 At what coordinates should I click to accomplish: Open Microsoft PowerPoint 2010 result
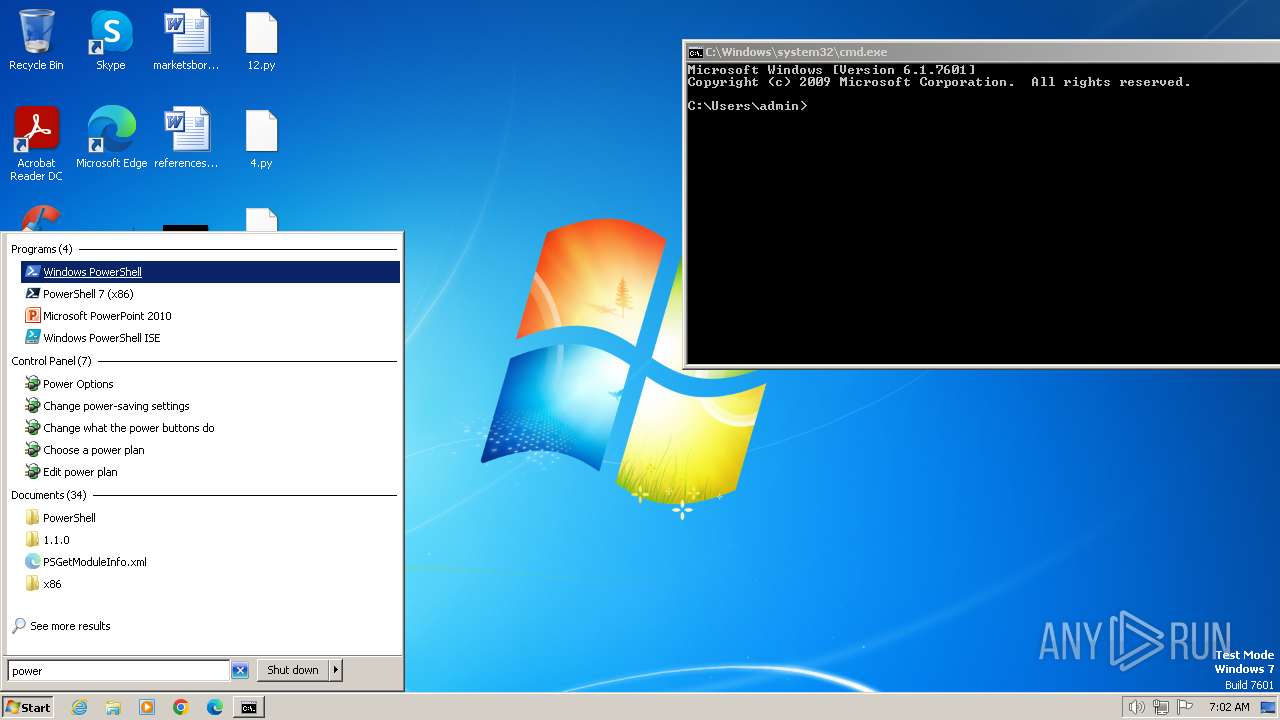click(x=210, y=316)
